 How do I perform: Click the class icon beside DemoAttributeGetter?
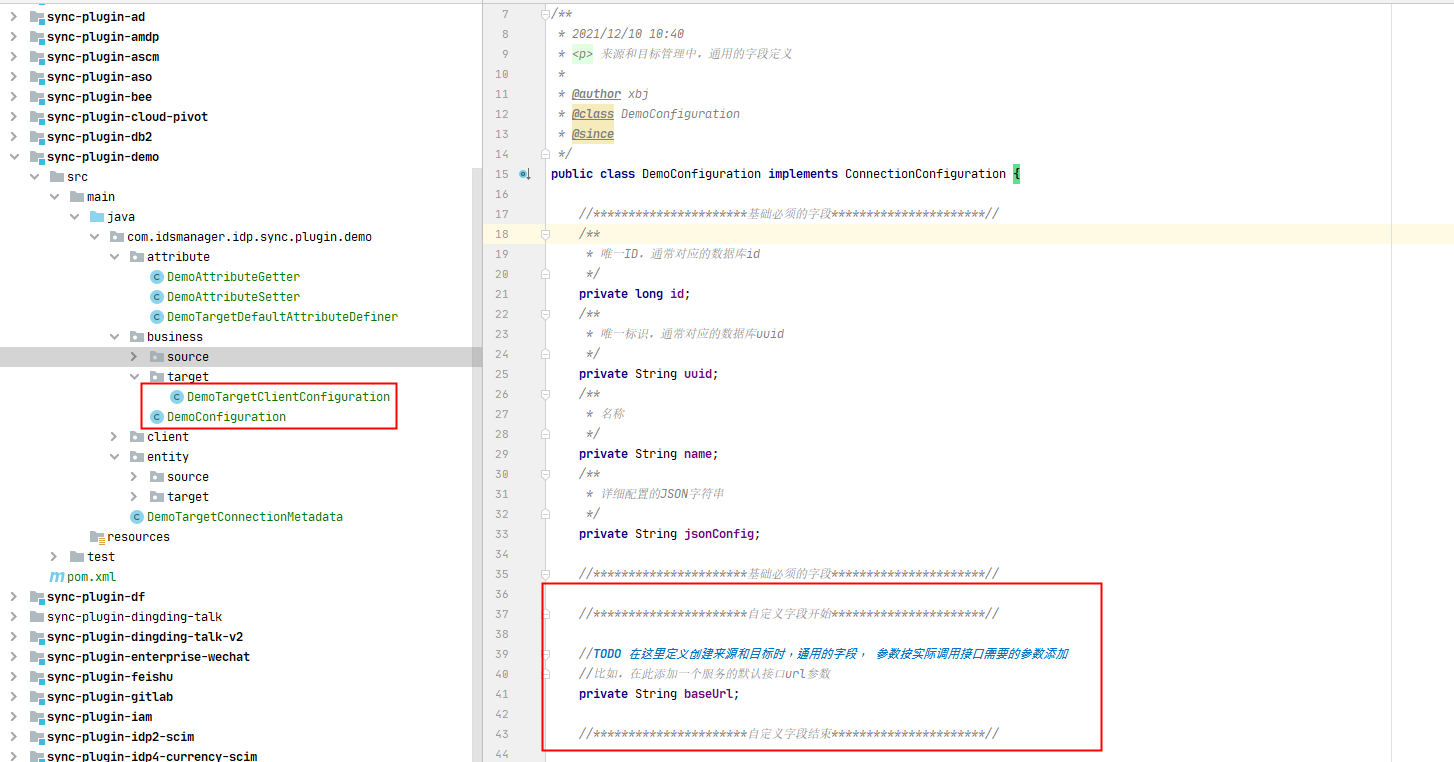coord(157,277)
